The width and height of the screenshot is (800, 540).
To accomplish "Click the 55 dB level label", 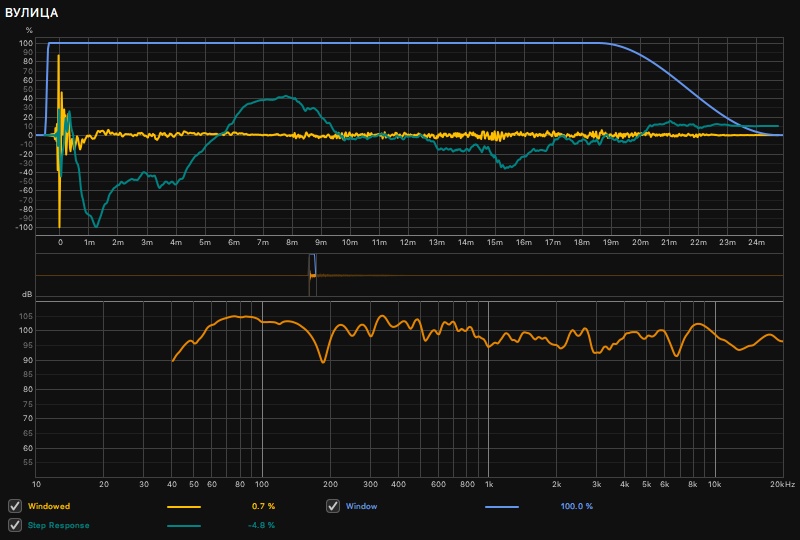I will tap(28, 462).
